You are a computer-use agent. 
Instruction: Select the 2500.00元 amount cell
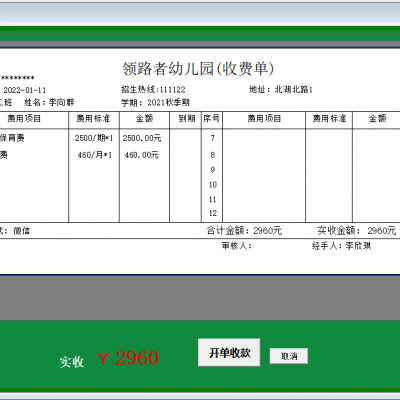[x=142, y=138]
